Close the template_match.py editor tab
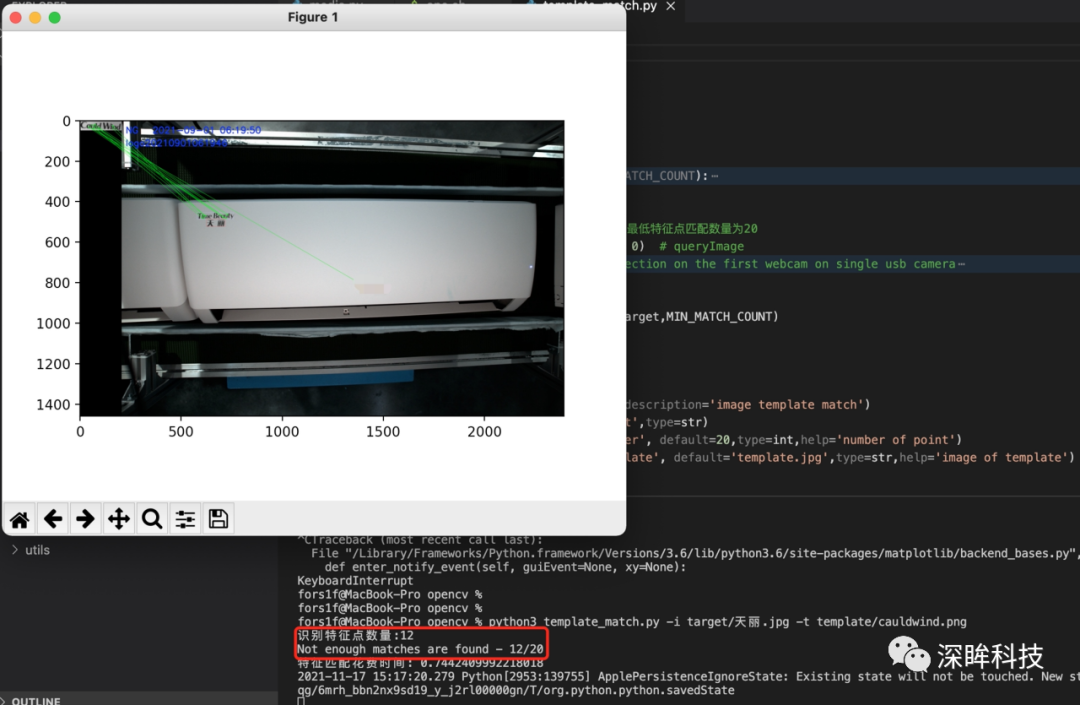This screenshot has height=705, width=1080. click(670, 6)
